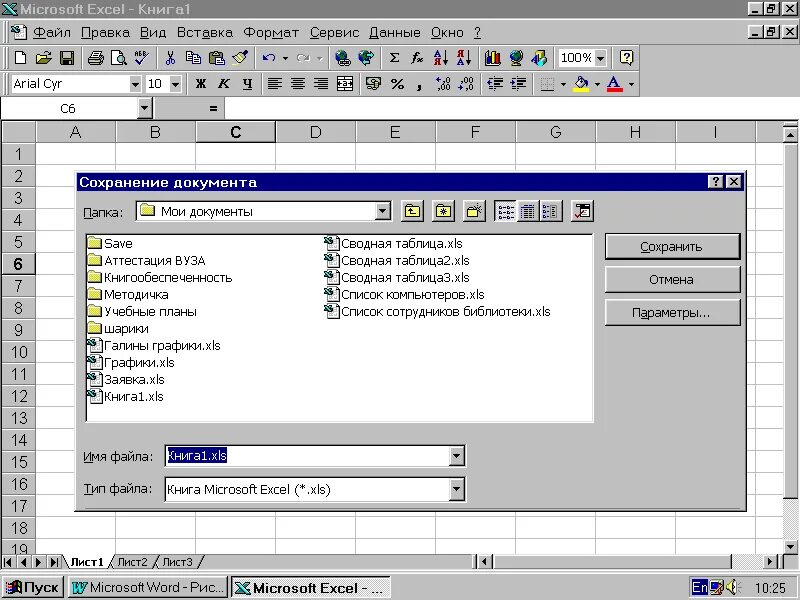The width and height of the screenshot is (800, 600).
Task: Open the Borders dropdown arrow
Action: click(x=563, y=84)
